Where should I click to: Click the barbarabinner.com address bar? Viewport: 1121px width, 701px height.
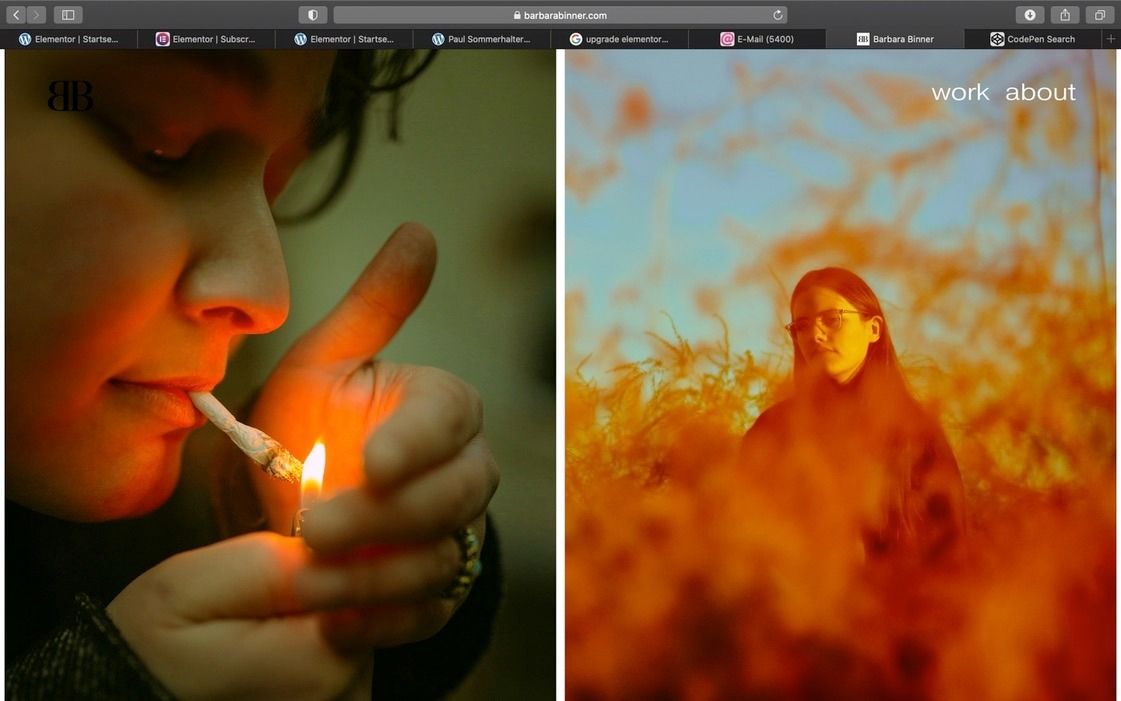coord(560,15)
